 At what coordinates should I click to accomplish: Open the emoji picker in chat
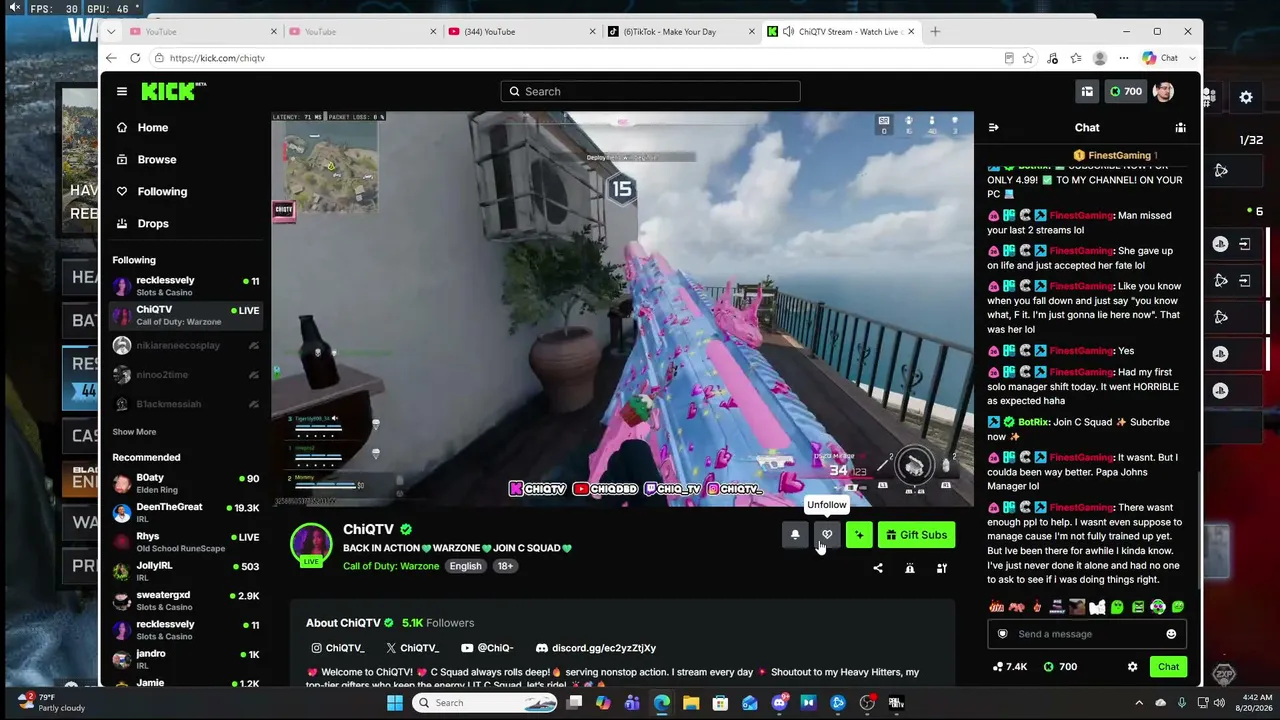(x=1171, y=634)
